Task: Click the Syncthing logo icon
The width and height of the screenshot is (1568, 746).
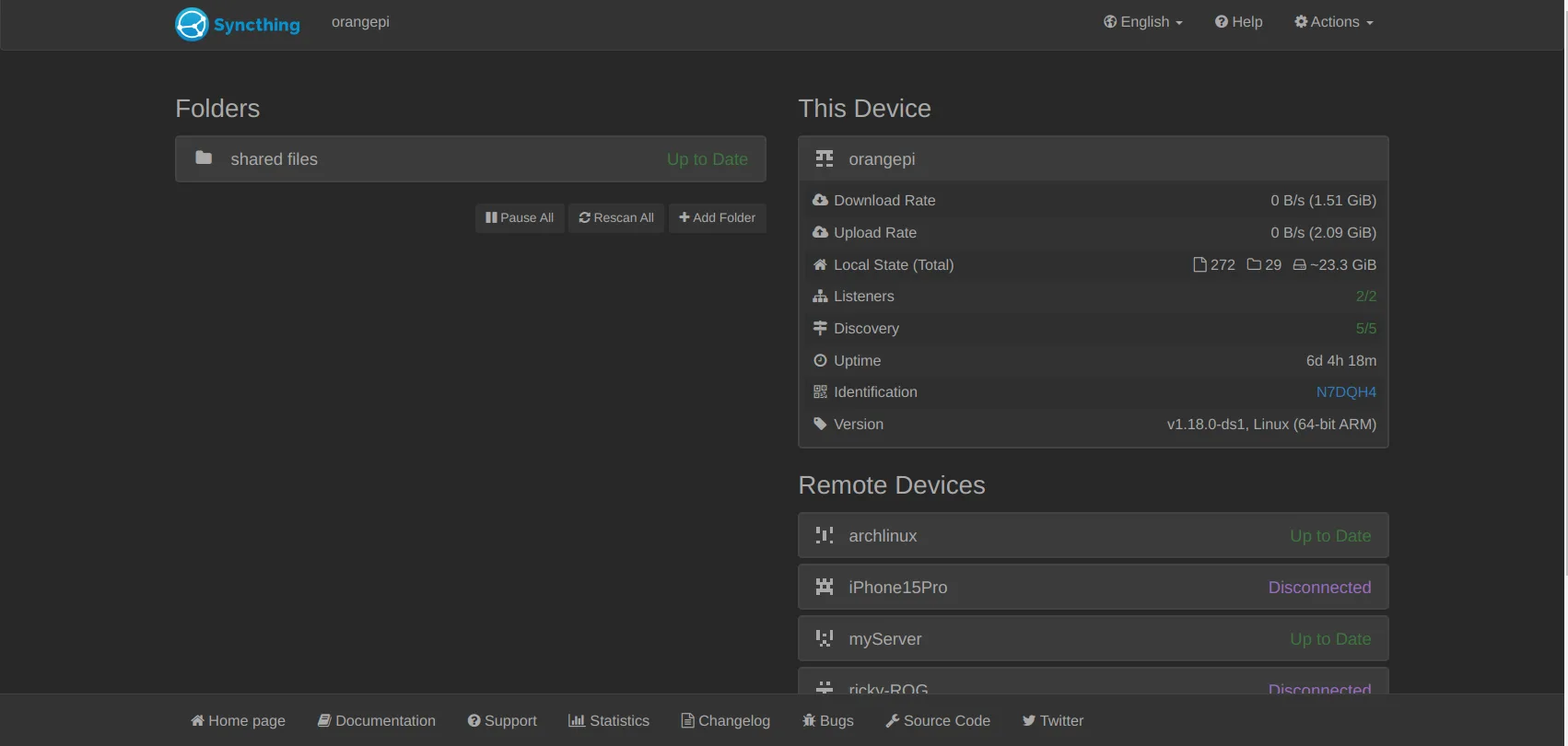Action: tap(192, 25)
